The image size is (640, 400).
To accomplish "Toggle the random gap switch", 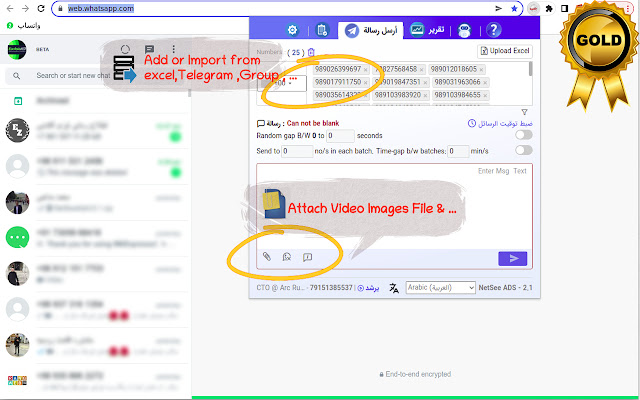I will pos(524,135).
